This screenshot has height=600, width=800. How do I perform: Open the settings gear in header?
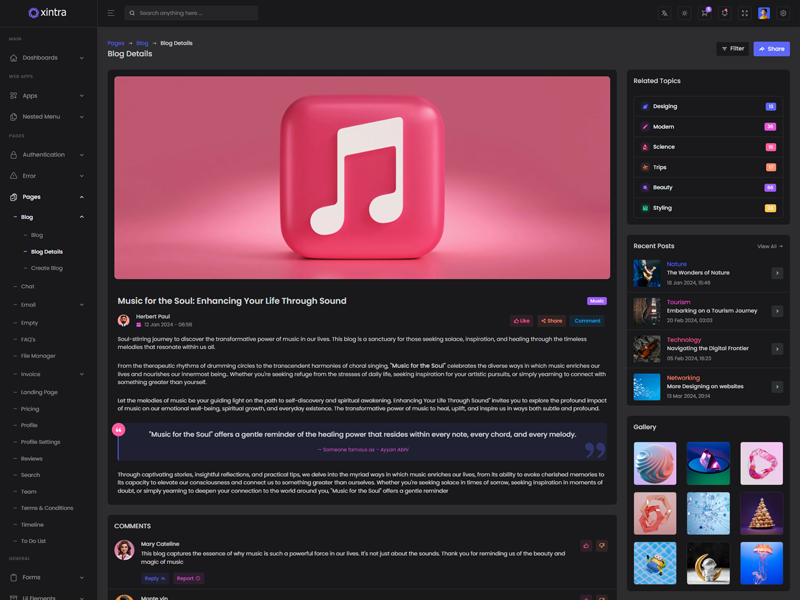pyautogui.click(x=783, y=13)
